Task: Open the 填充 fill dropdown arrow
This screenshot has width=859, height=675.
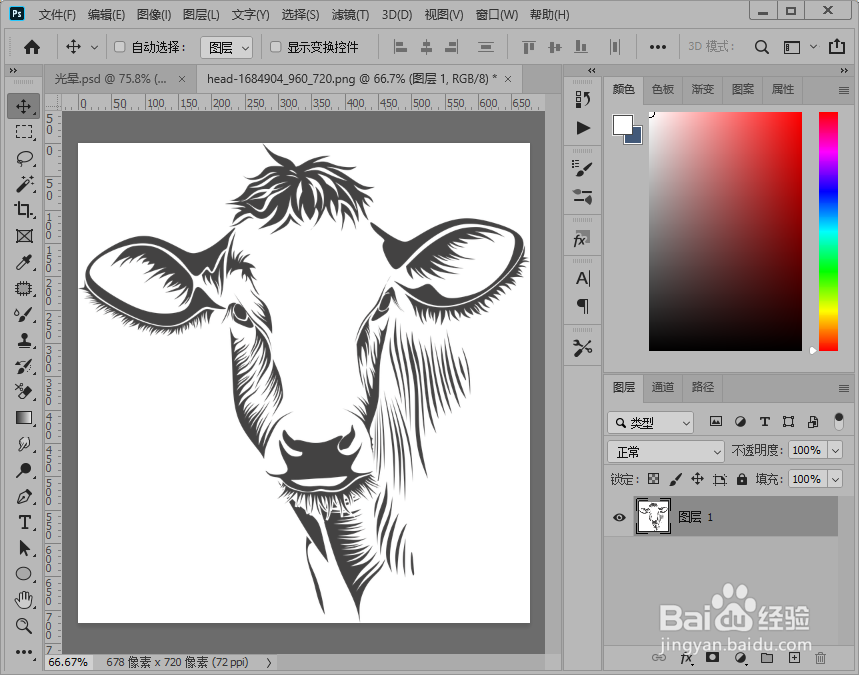Action: tap(835, 479)
